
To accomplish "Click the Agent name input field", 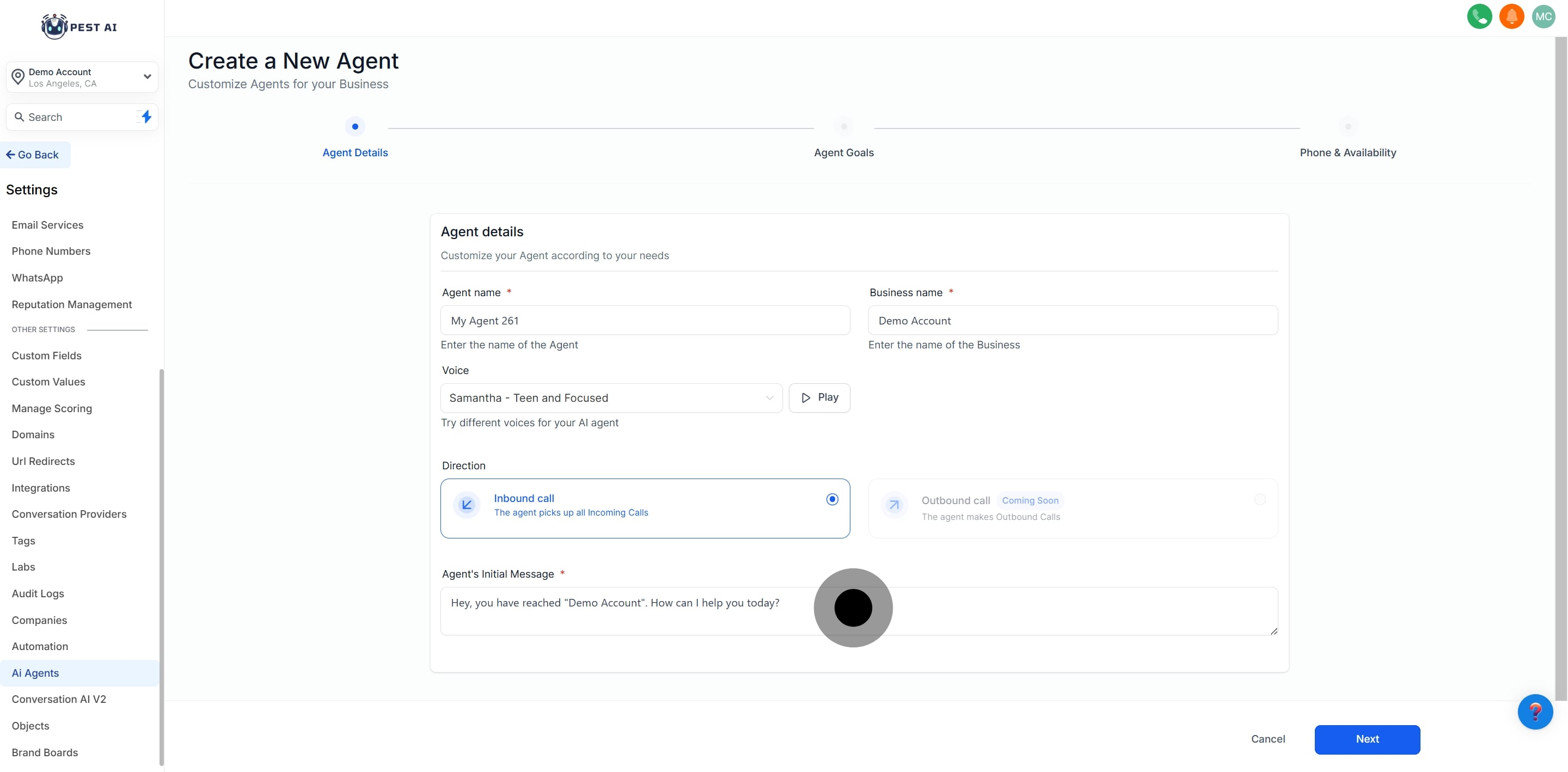I will point(645,321).
